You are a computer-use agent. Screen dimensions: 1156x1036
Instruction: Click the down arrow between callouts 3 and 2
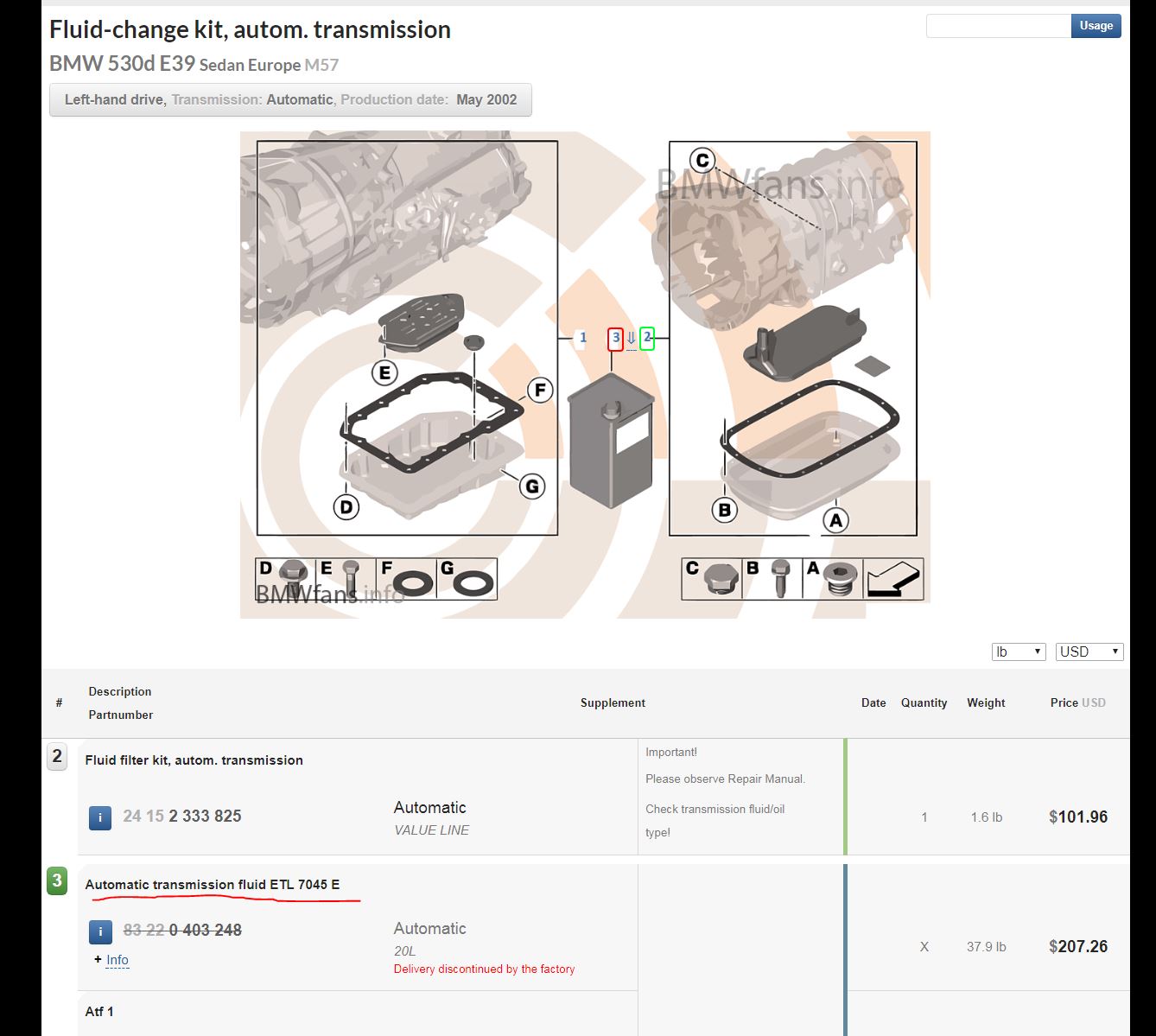(x=631, y=339)
